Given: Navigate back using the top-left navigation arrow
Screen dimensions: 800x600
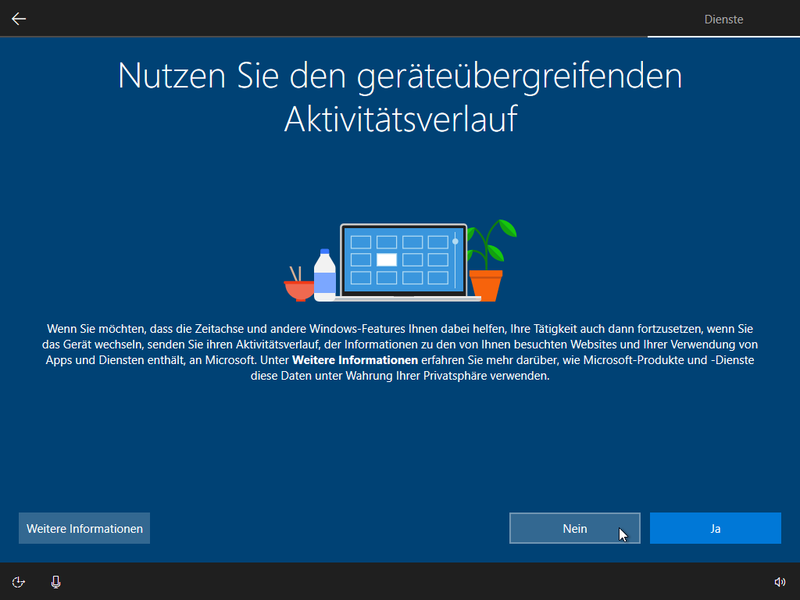Looking at the screenshot, I should [18, 18].
